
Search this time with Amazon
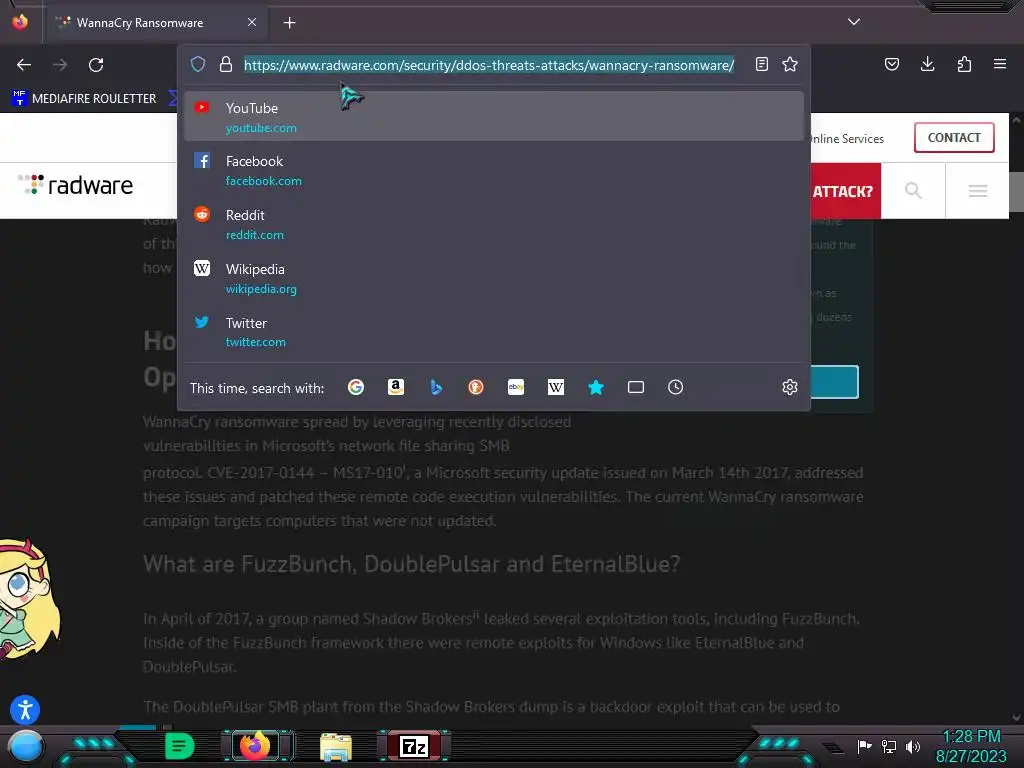396,387
